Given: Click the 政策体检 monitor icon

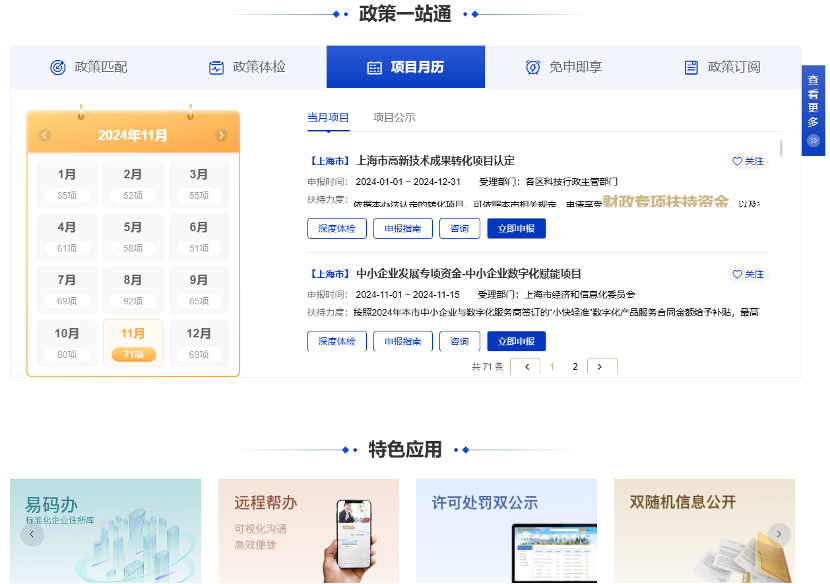Looking at the screenshot, I should pyautogui.click(x=216, y=67).
